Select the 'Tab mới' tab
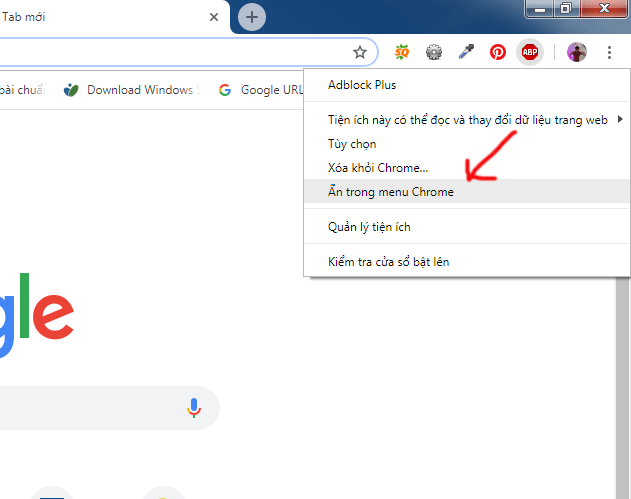 pyautogui.click(x=113, y=17)
